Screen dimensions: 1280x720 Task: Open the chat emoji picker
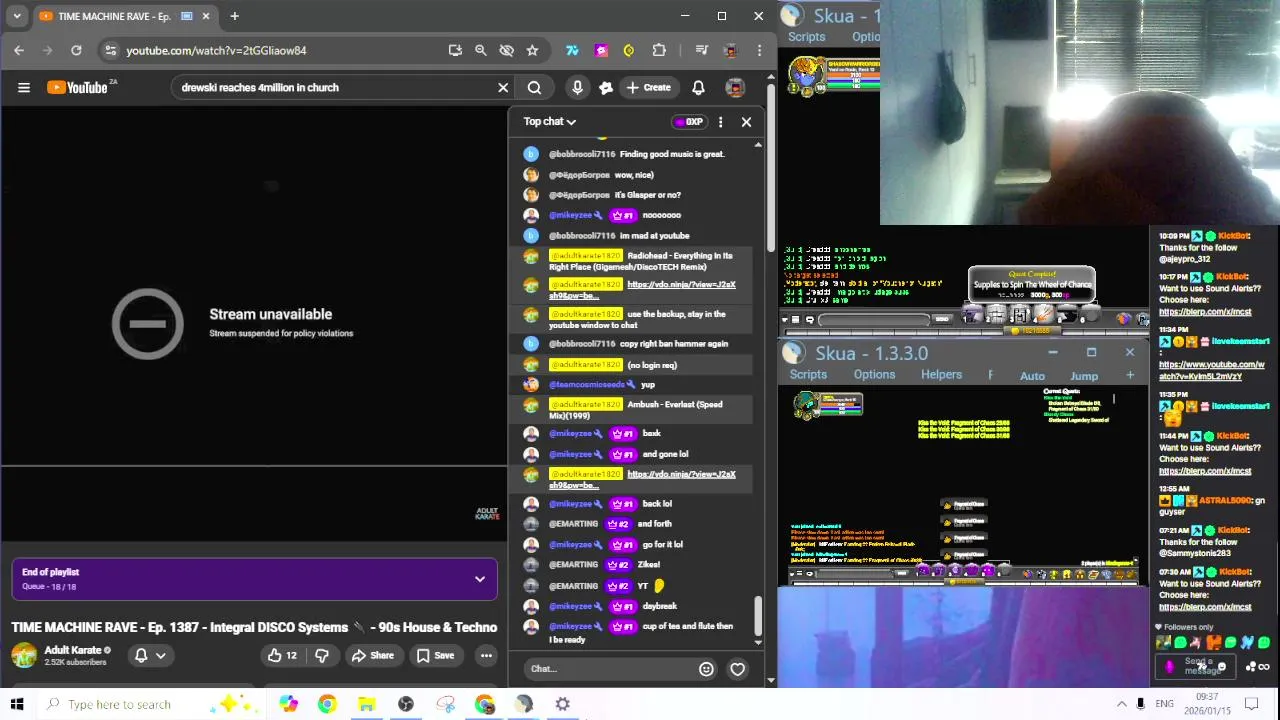pos(706,669)
